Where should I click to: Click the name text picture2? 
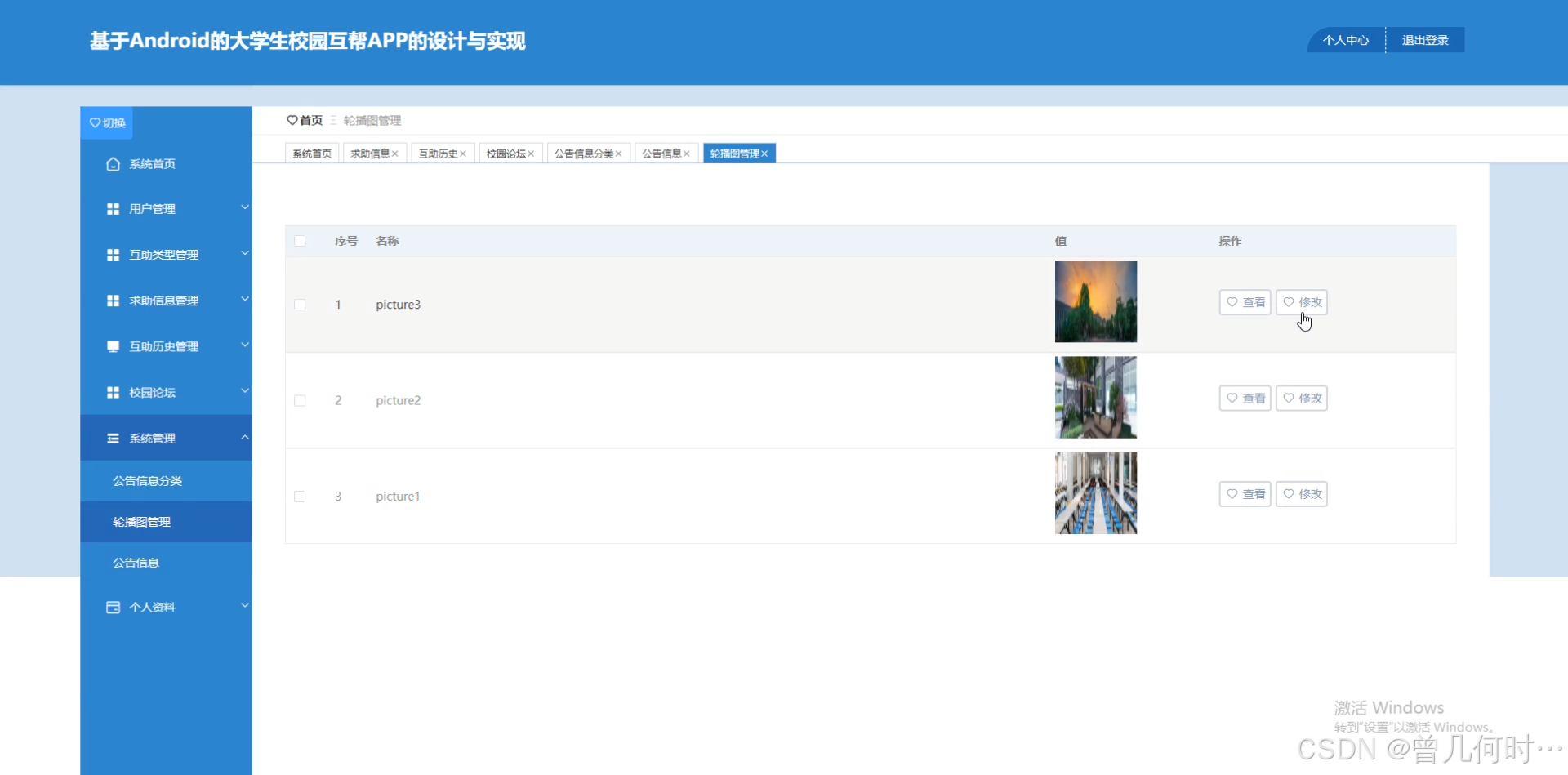tap(398, 400)
